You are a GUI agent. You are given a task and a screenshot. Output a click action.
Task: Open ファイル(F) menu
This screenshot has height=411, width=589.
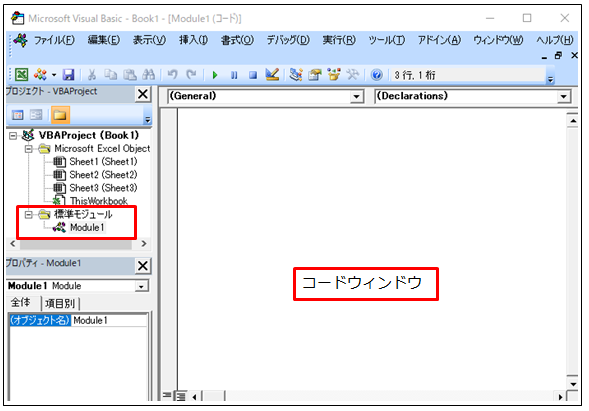coord(54,40)
